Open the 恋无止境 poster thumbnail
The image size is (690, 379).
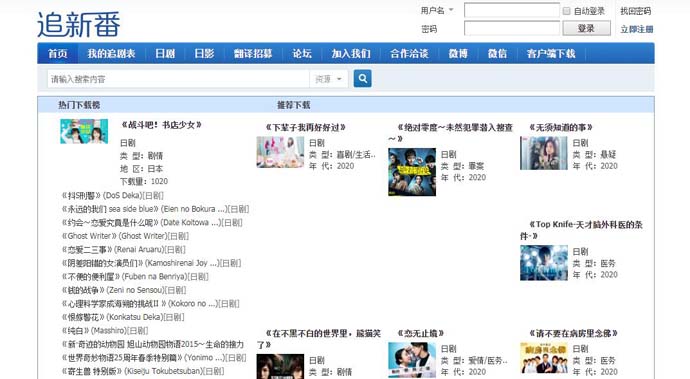[x=412, y=361]
